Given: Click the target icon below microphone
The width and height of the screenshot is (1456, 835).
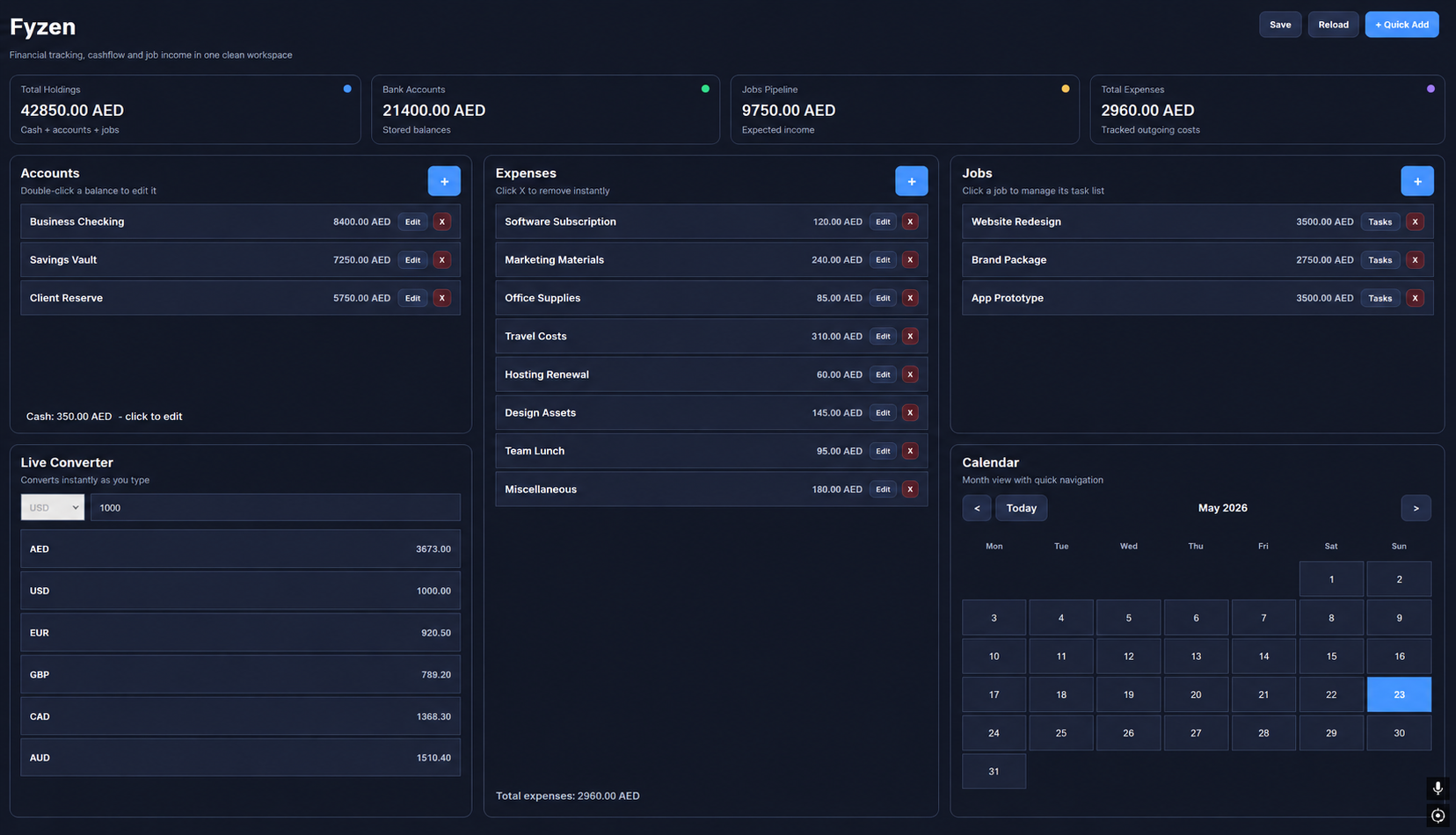Looking at the screenshot, I should pyautogui.click(x=1438, y=816).
